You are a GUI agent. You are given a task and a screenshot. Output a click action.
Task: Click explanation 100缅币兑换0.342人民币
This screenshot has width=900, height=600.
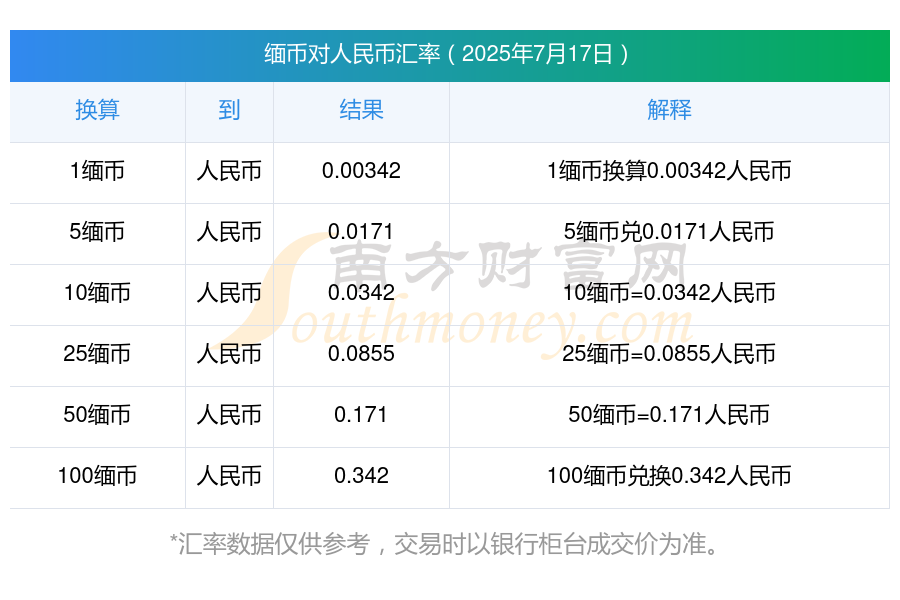669,475
